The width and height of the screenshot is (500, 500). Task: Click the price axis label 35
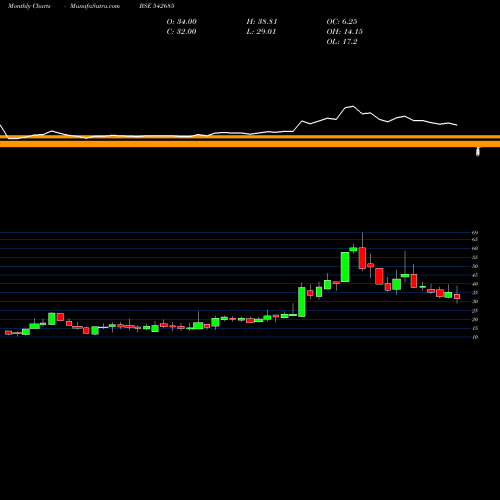[475, 293]
